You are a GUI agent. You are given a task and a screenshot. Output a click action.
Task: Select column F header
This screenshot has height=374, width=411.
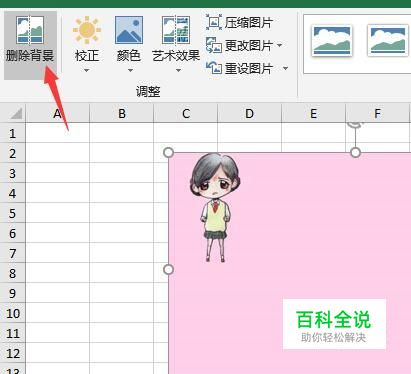[378, 113]
